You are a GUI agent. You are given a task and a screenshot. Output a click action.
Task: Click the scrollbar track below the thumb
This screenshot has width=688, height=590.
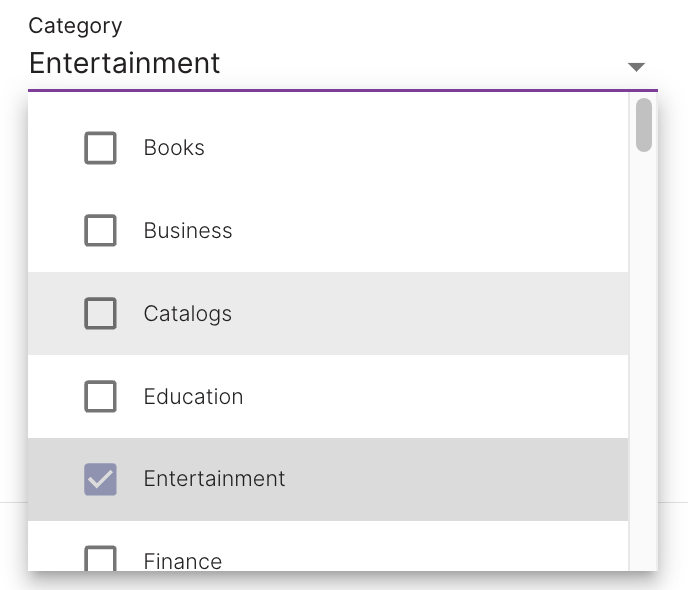644,360
